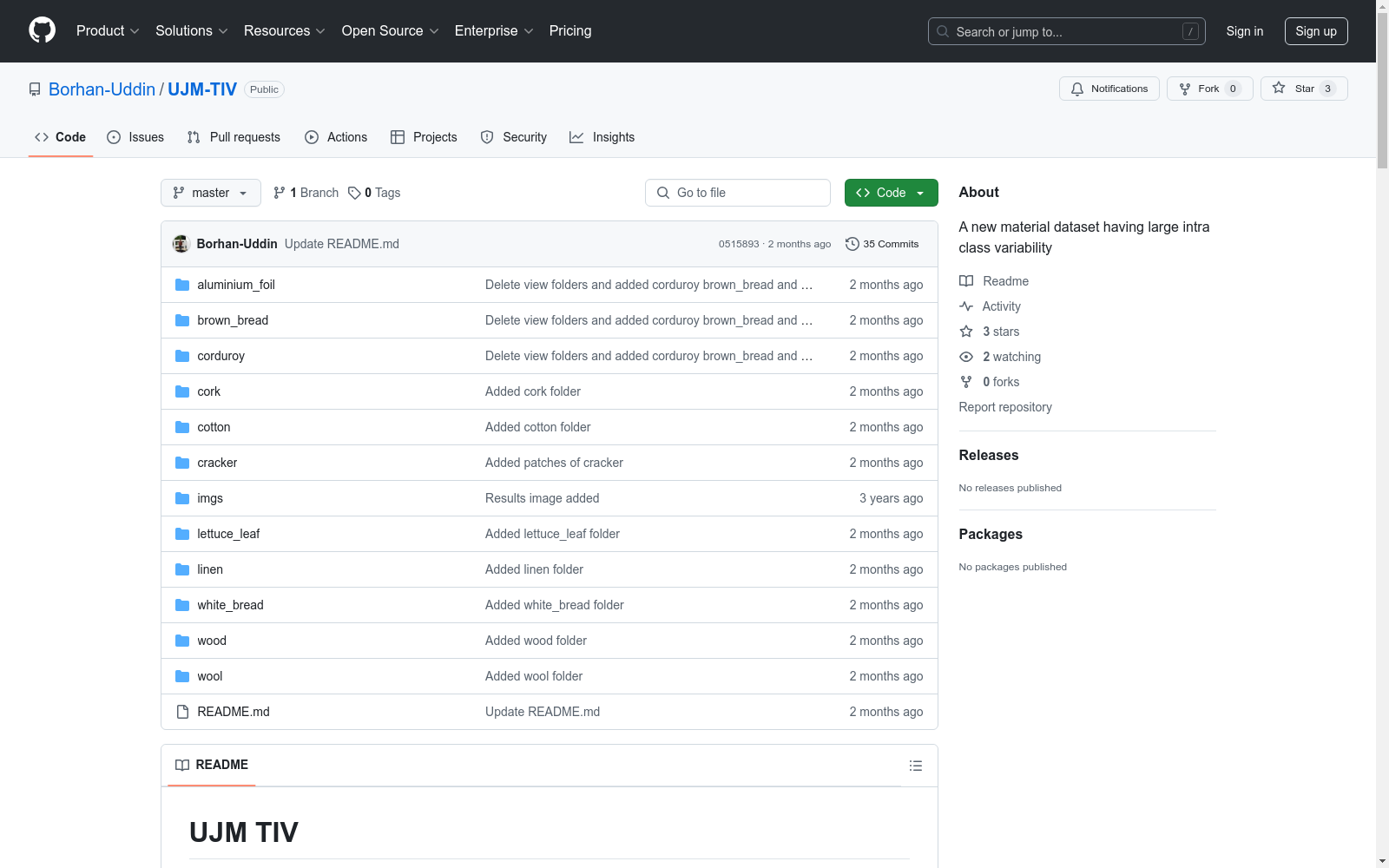Open the UJM-TIV repository name link
Screen dimensions: 1389x868
tap(202, 89)
